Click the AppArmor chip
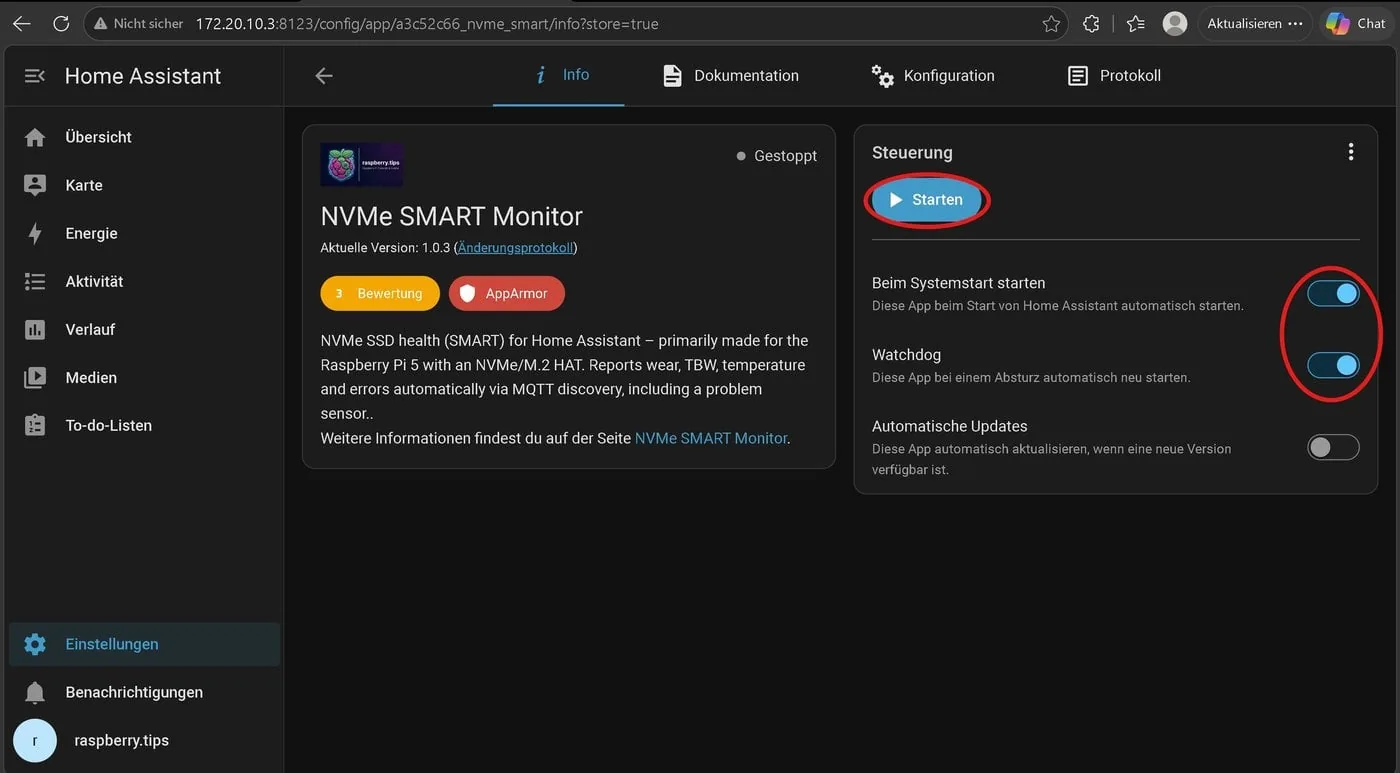Screen dimensions: 1400x773 pyautogui.click(x=507, y=293)
